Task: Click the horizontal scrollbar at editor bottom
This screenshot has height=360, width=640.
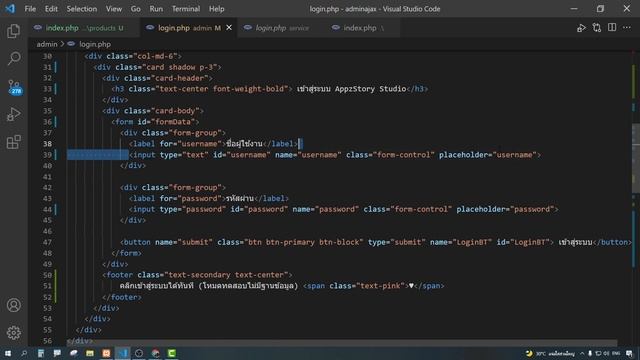Action: pyautogui.click(x=342, y=342)
